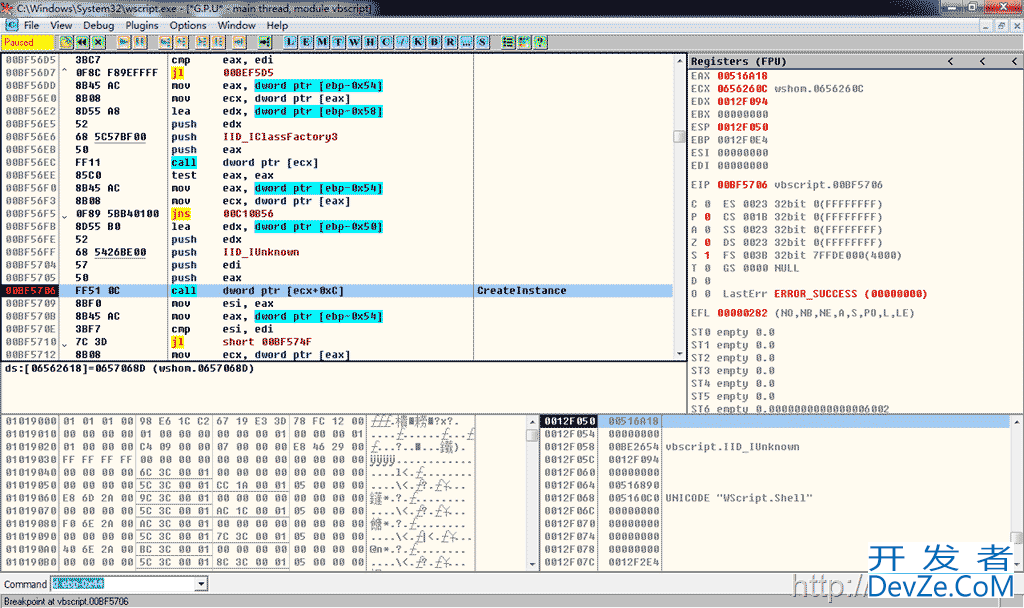
Task: Show Breakpoints window (B)
Action: pos(434,42)
